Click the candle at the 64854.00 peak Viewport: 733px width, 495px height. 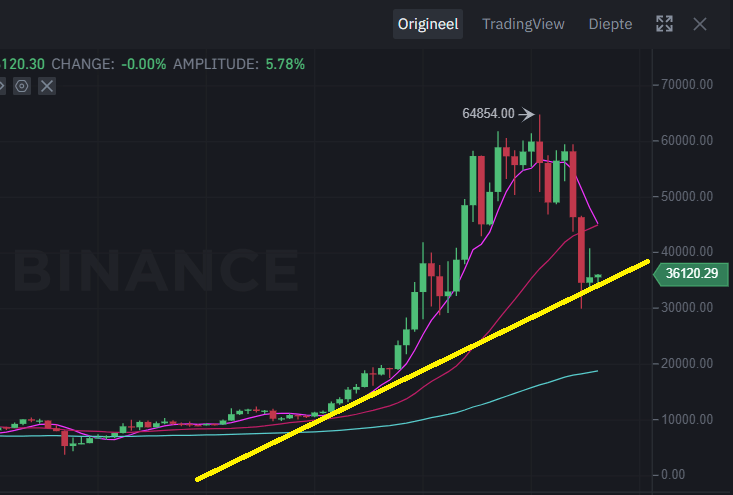pyautogui.click(x=540, y=152)
